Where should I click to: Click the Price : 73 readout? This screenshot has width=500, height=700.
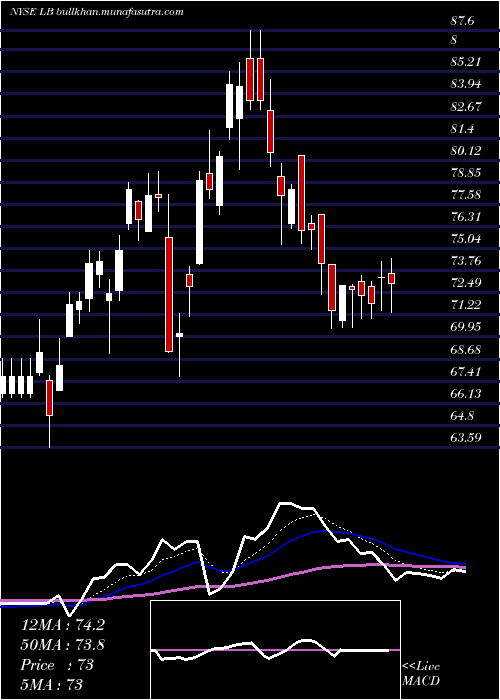point(57,665)
